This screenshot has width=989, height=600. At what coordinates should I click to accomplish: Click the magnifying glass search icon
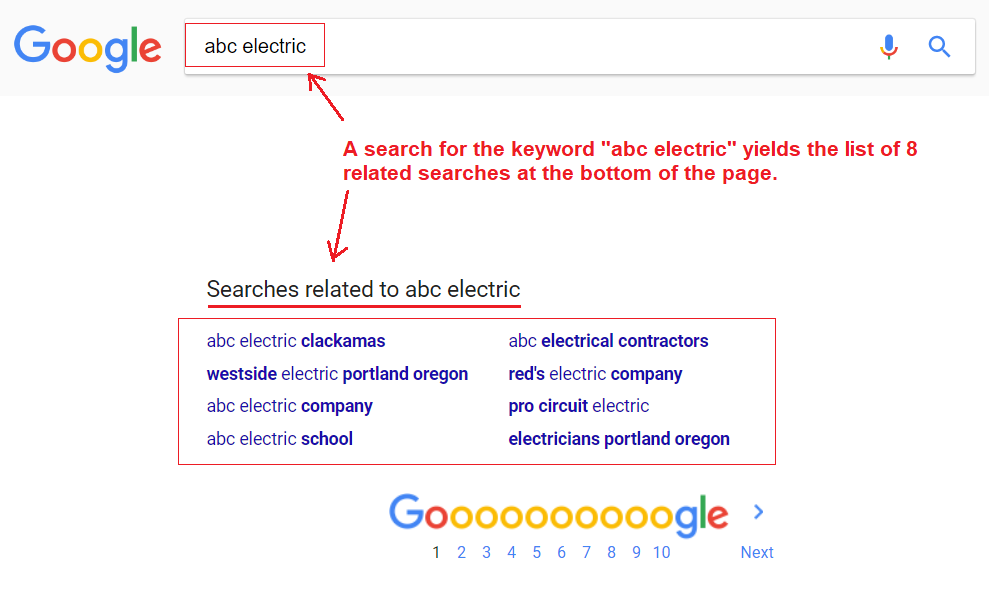(x=939, y=46)
